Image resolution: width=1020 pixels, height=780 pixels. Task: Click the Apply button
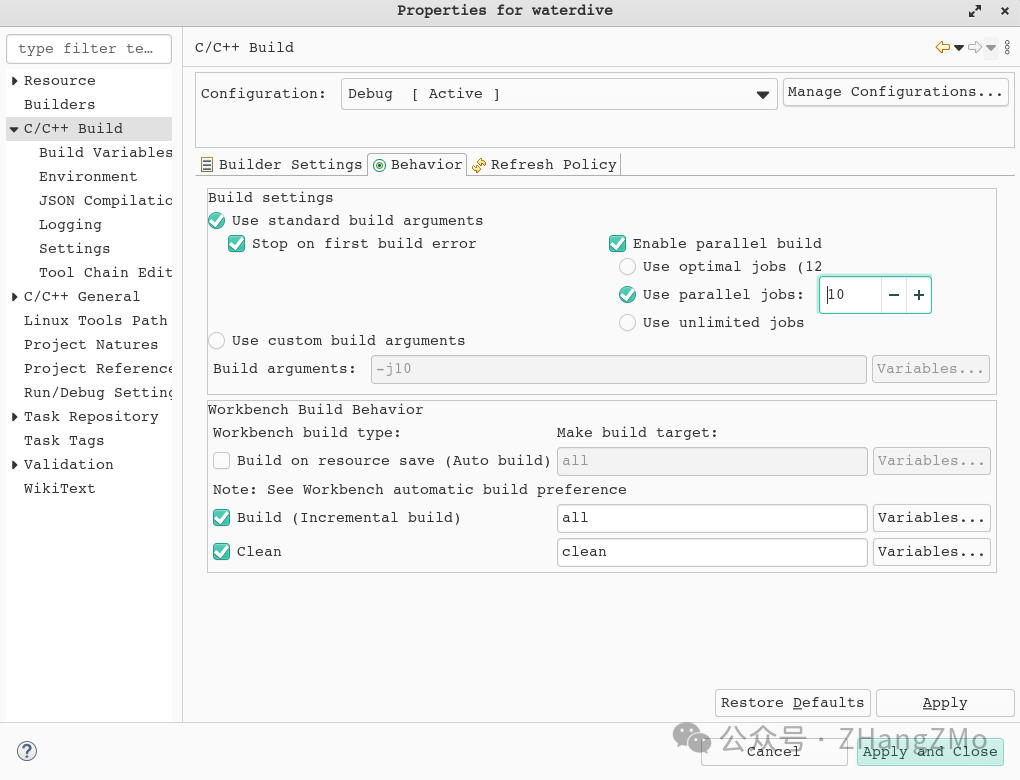tap(945, 703)
